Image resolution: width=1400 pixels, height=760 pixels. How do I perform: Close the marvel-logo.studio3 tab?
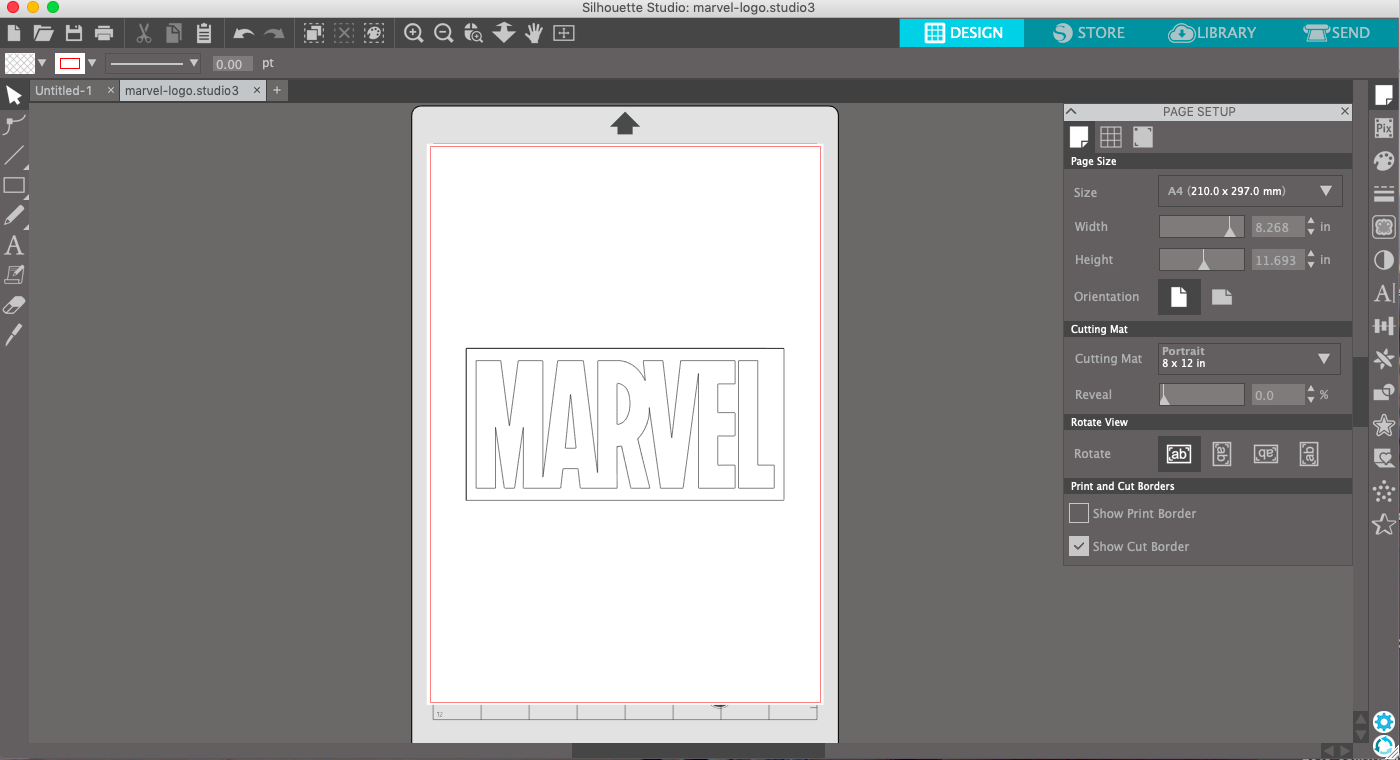coord(257,90)
